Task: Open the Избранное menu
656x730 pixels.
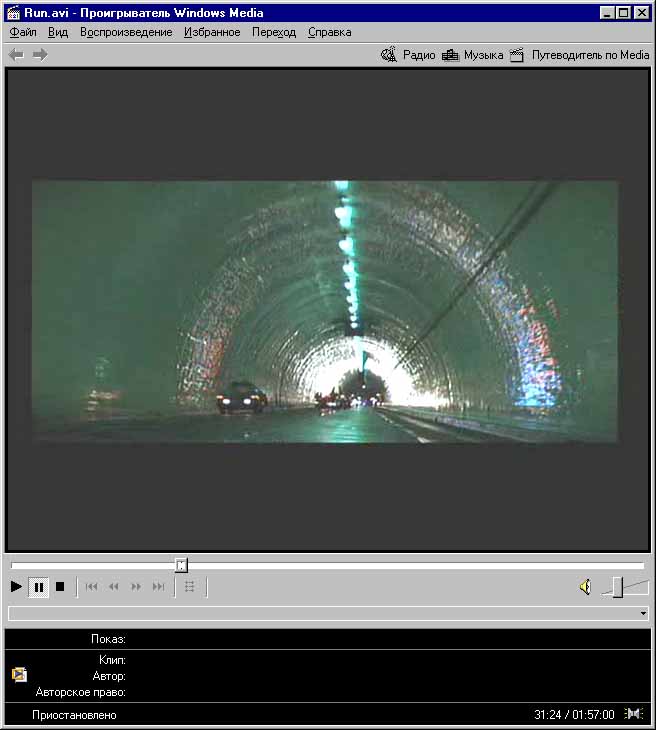Action: (212, 32)
